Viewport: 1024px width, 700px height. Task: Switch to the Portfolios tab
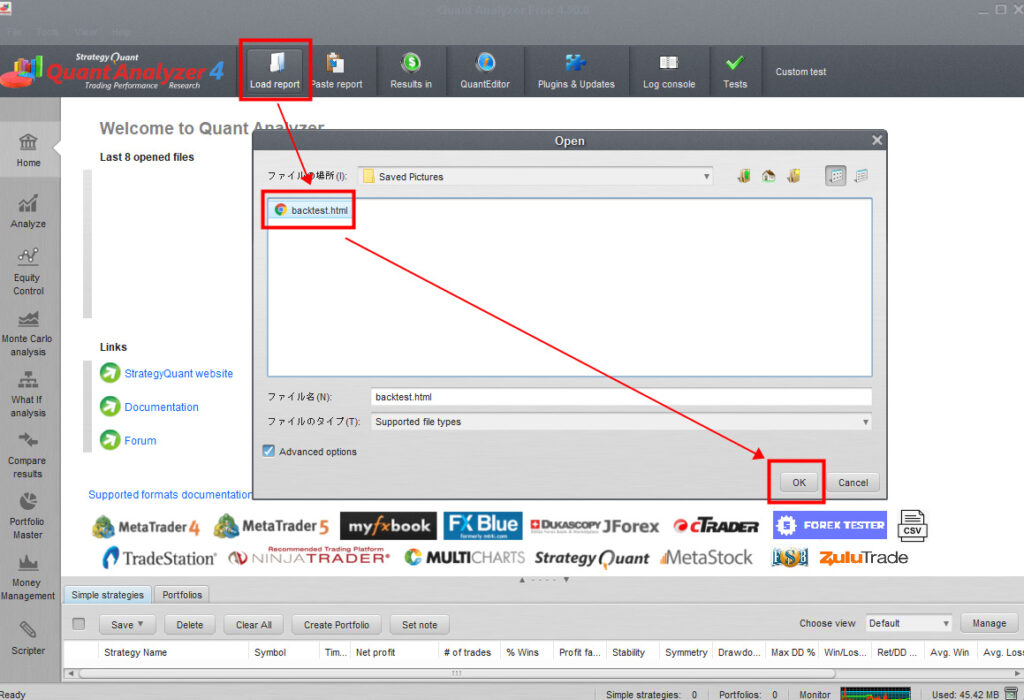click(x=182, y=595)
